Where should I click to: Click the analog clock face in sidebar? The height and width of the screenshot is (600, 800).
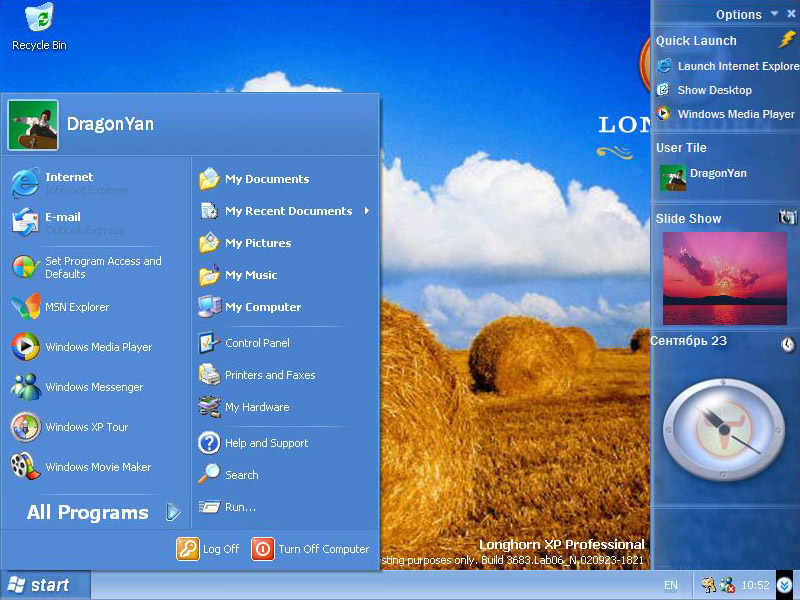click(x=724, y=429)
